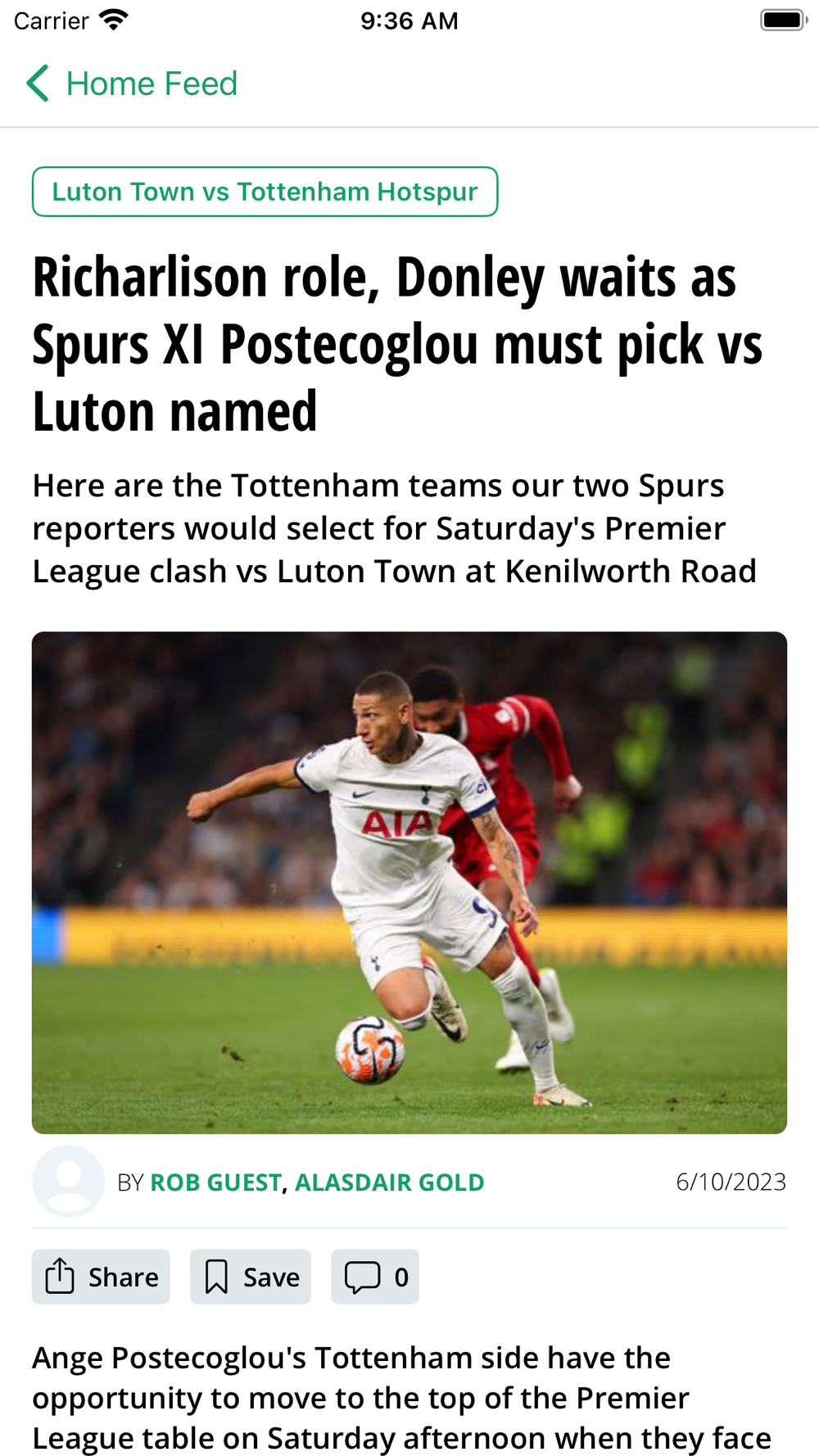Image resolution: width=819 pixels, height=1456 pixels.
Task: Tap the bookmark icon
Action: tap(216, 1277)
